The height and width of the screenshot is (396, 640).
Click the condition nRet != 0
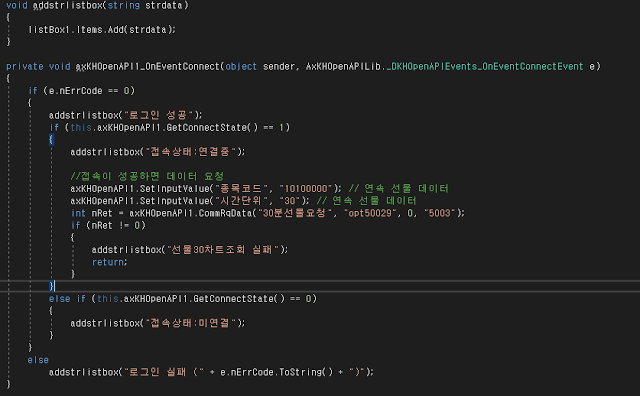116,225
